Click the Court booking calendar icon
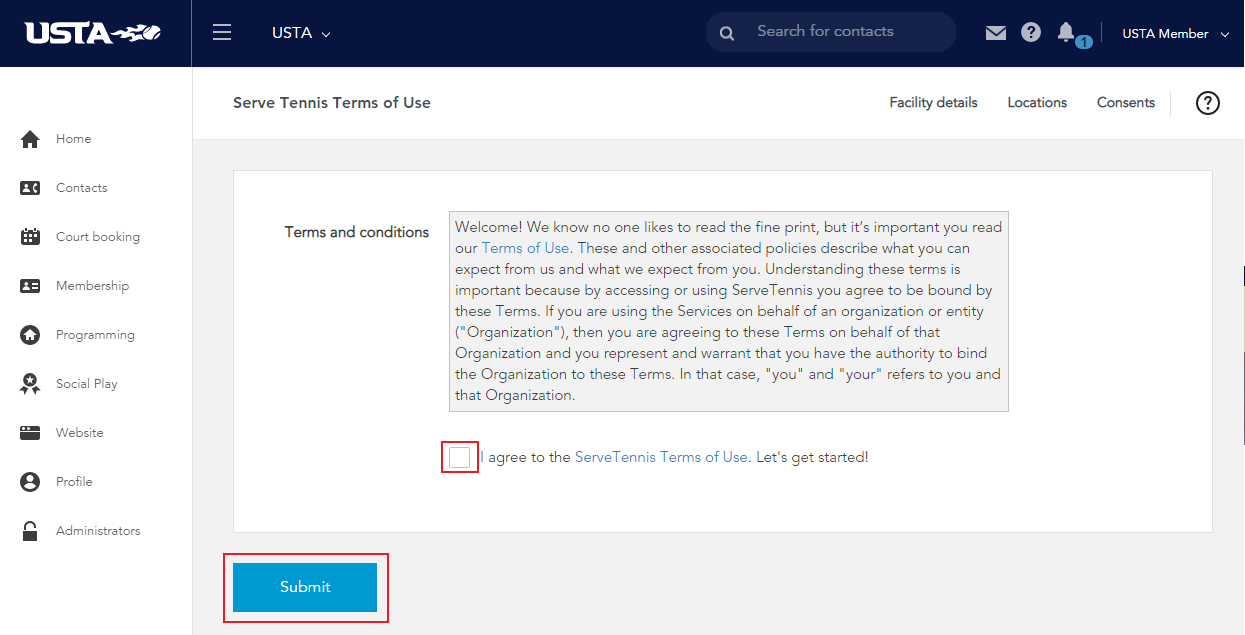The height and width of the screenshot is (635, 1245). (x=30, y=237)
